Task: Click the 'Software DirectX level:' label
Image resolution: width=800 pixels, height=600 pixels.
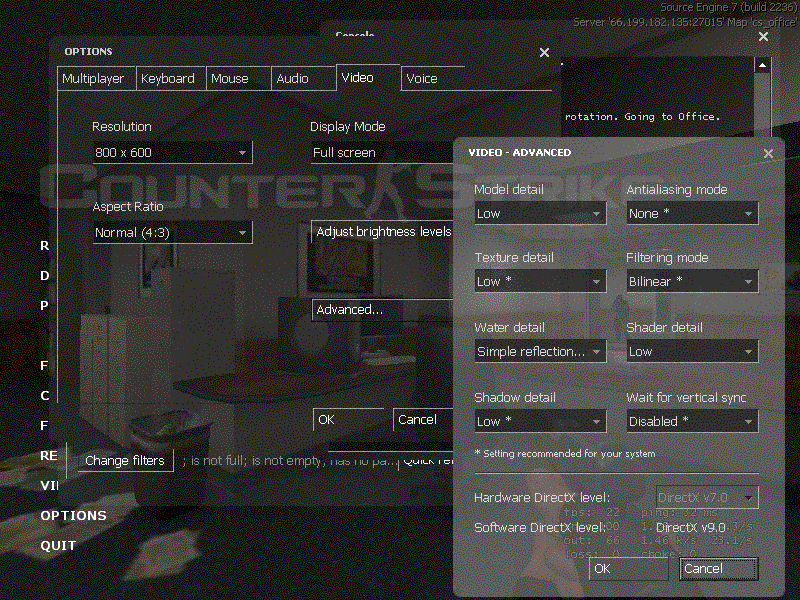Action: (x=540, y=528)
